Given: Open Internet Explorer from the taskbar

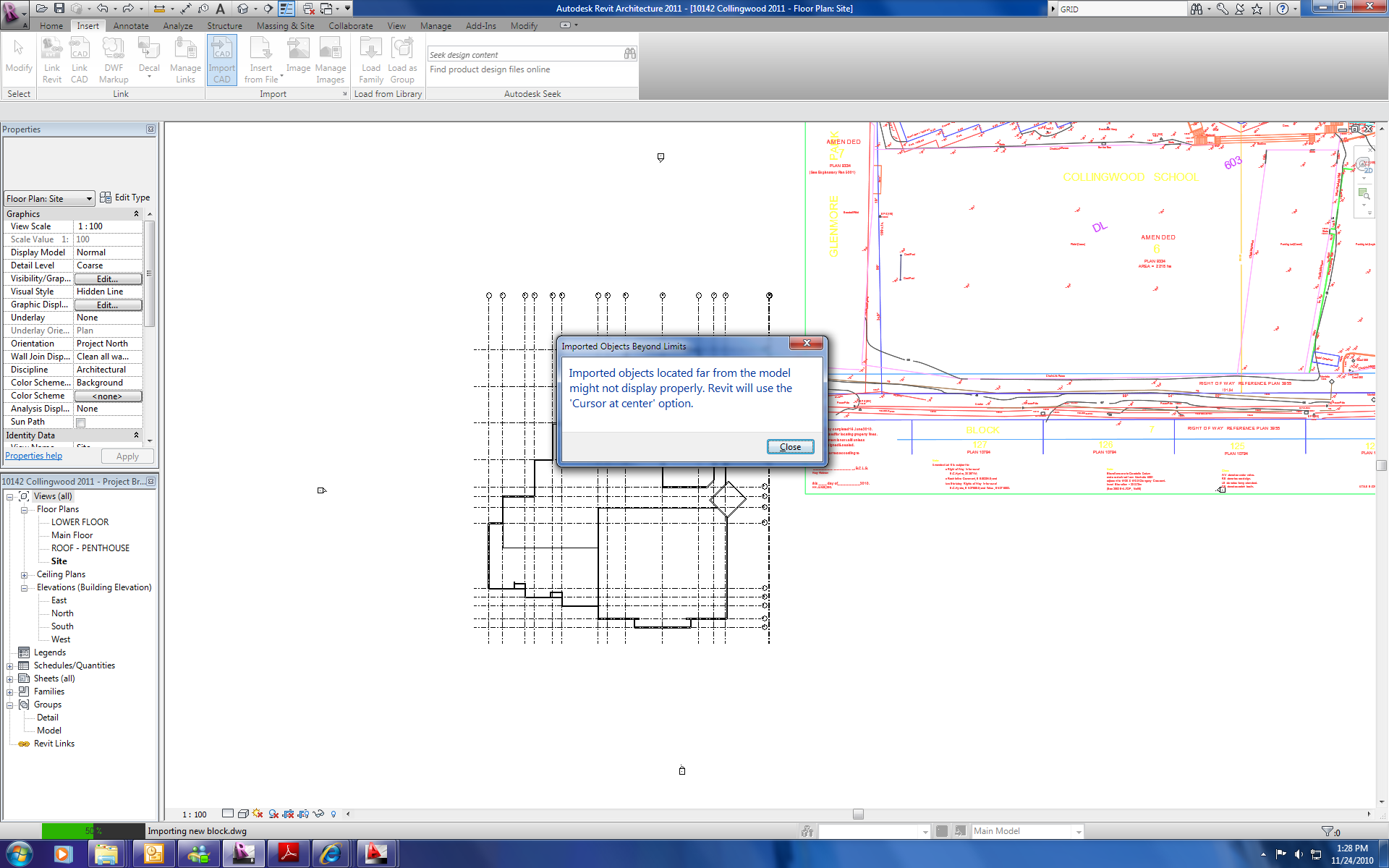Looking at the screenshot, I should [x=331, y=854].
